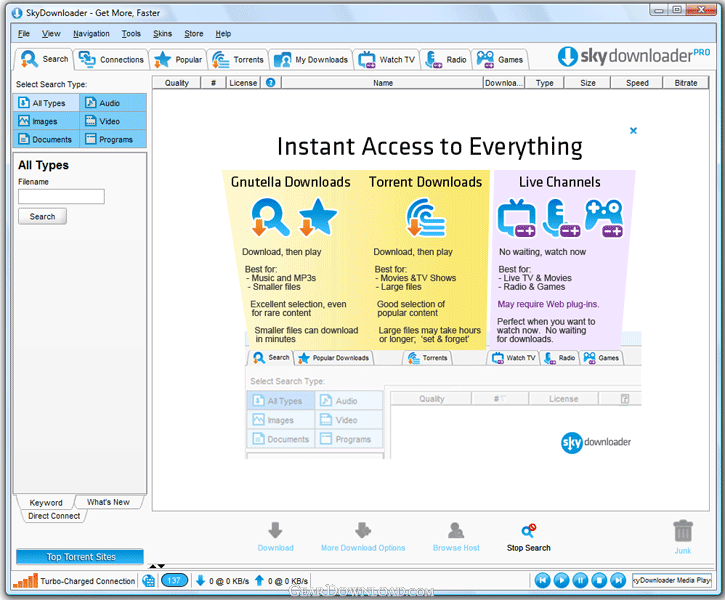Open the Navigation menu
Screen dimensions: 725x600
coord(91,34)
